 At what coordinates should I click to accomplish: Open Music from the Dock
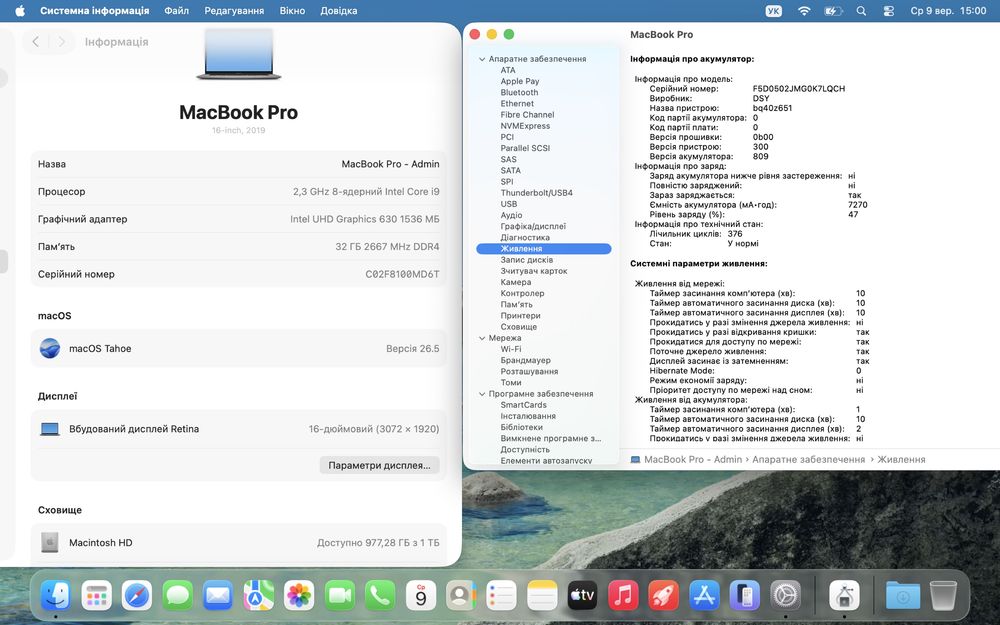tap(624, 596)
